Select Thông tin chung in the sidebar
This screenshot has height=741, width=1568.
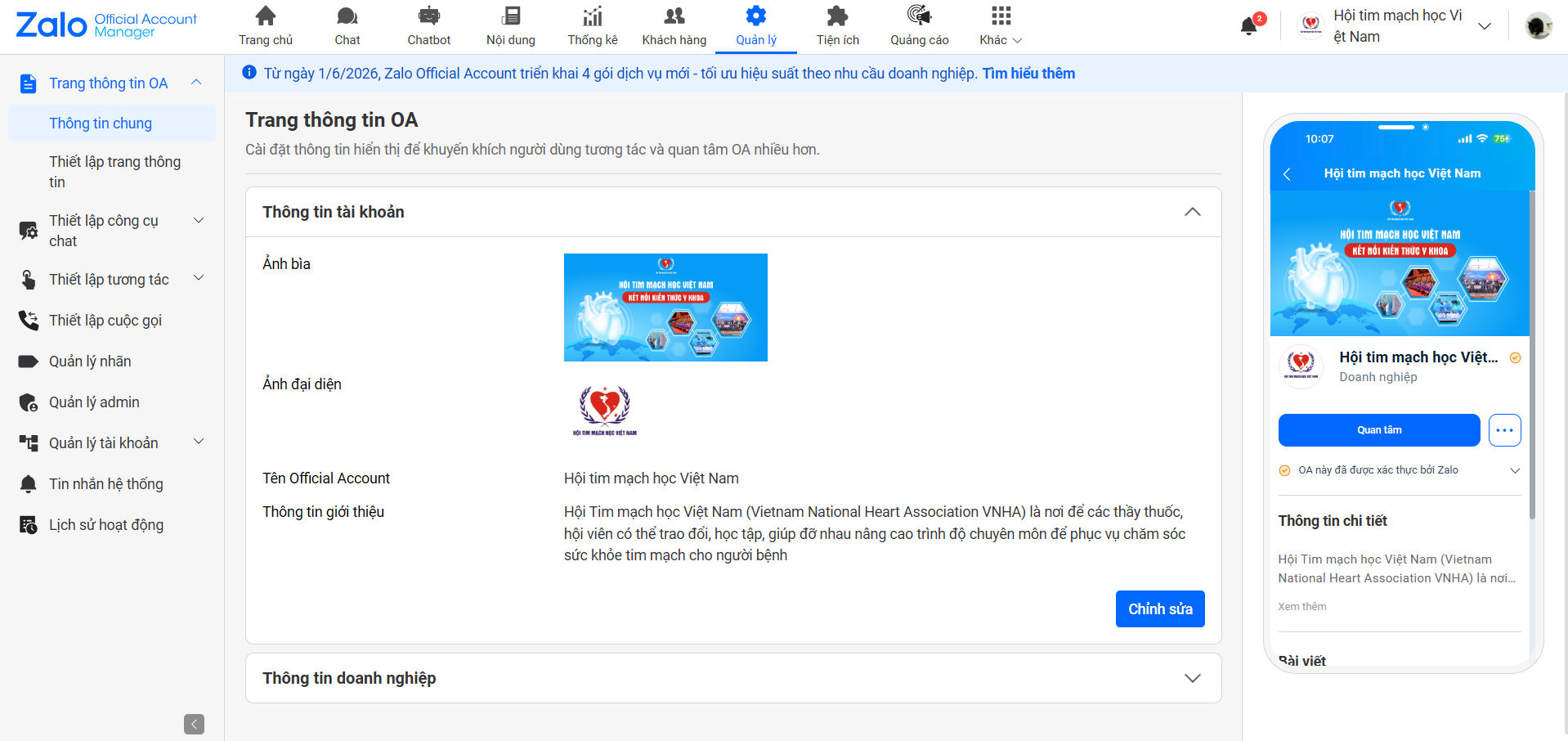click(112, 123)
